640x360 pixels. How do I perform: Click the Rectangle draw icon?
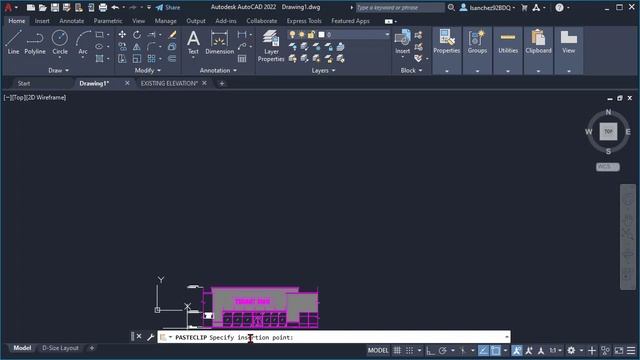point(99,35)
